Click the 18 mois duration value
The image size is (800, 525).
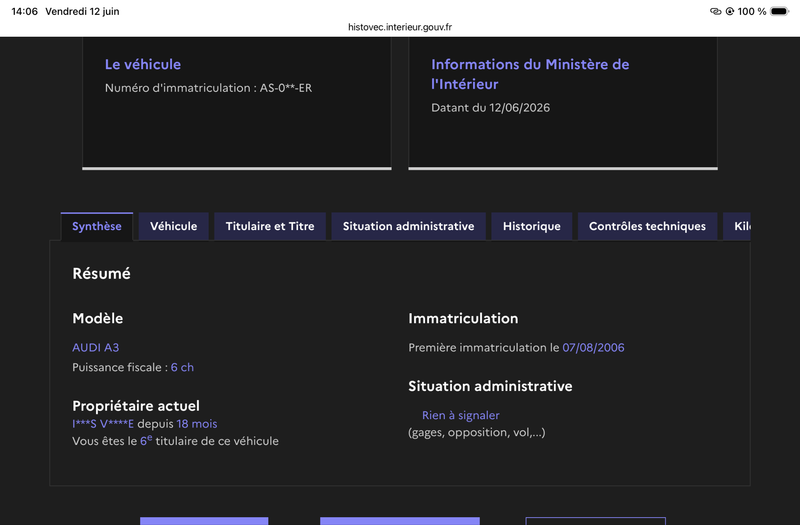tap(197, 424)
